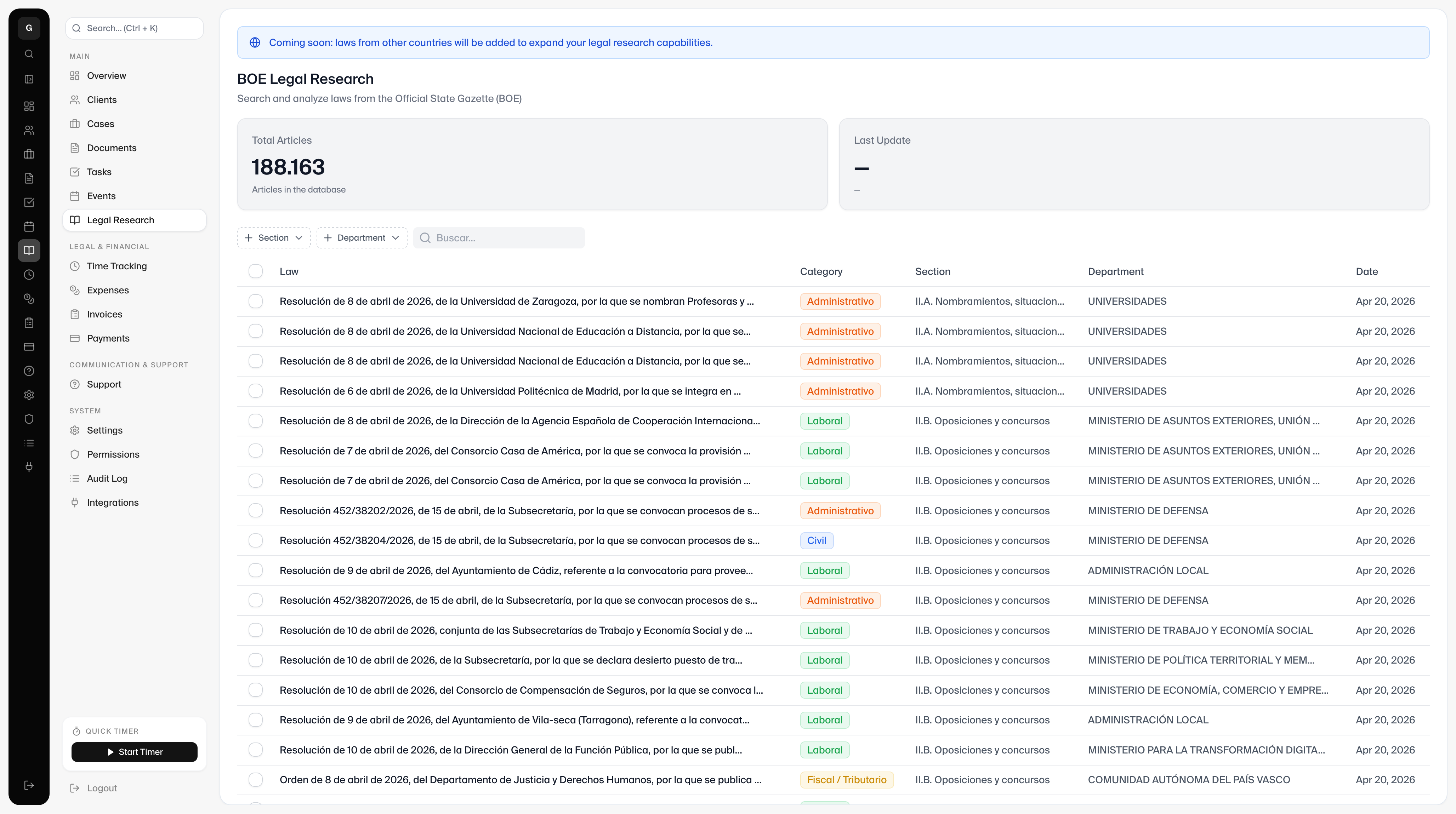Click the G workspace logo icon

click(29, 28)
